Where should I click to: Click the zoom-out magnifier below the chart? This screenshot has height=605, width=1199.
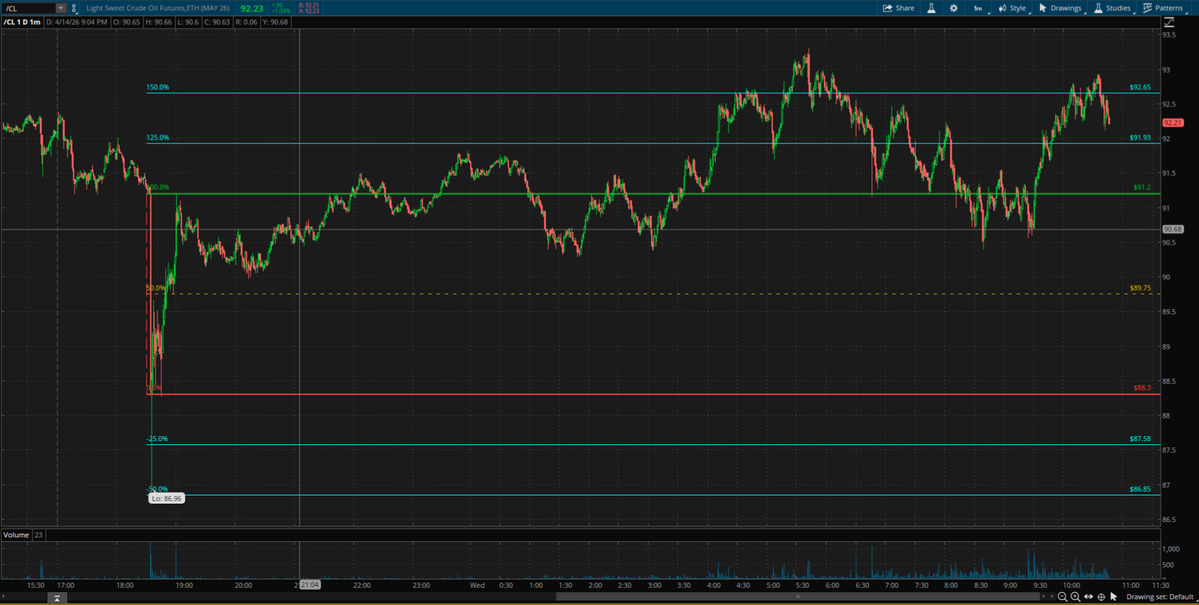[x=1063, y=597]
